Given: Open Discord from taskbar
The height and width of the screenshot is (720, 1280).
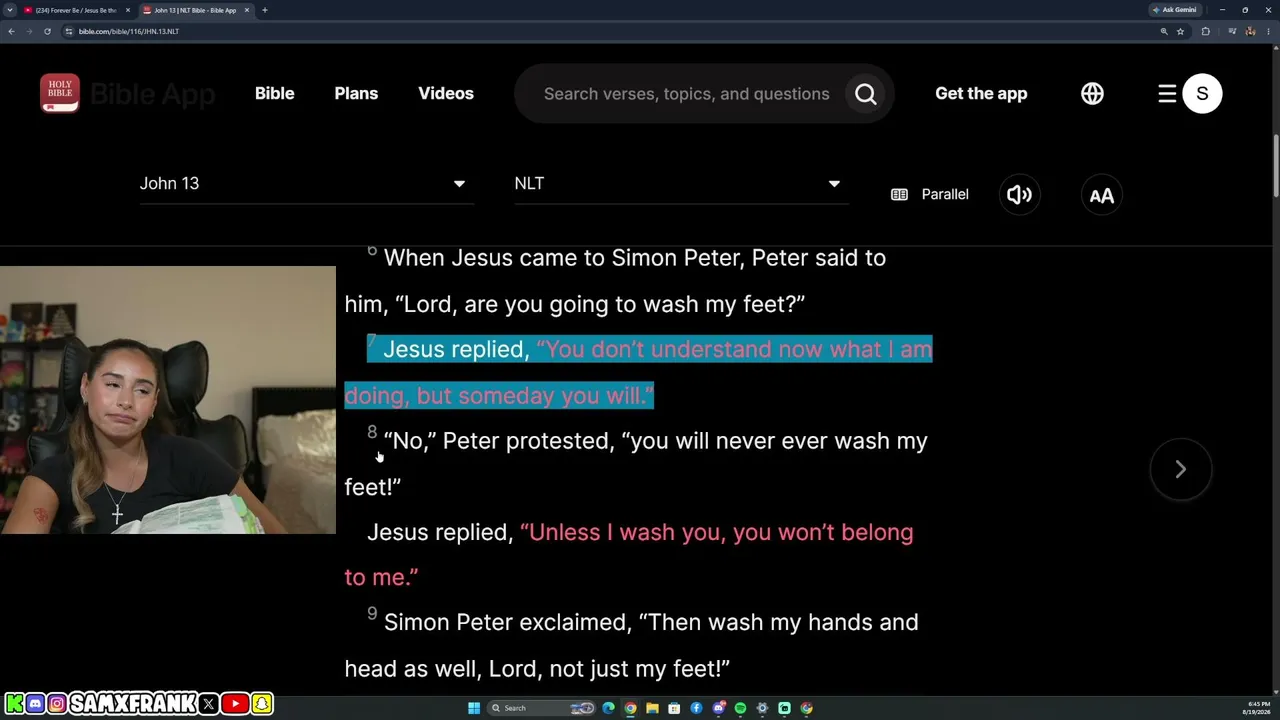Looking at the screenshot, I should (x=718, y=708).
